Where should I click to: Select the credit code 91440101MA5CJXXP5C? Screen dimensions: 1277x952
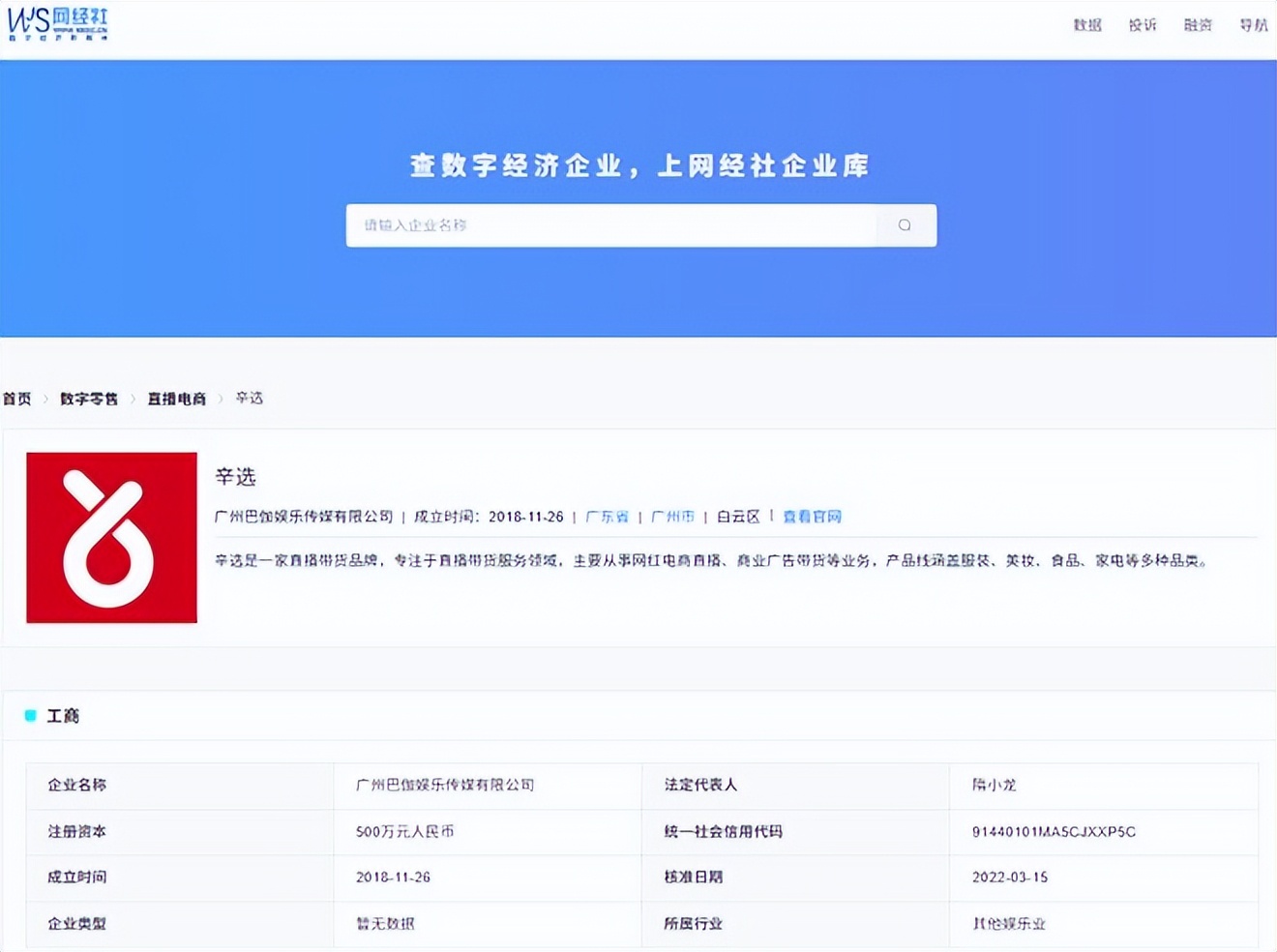pos(1054,832)
